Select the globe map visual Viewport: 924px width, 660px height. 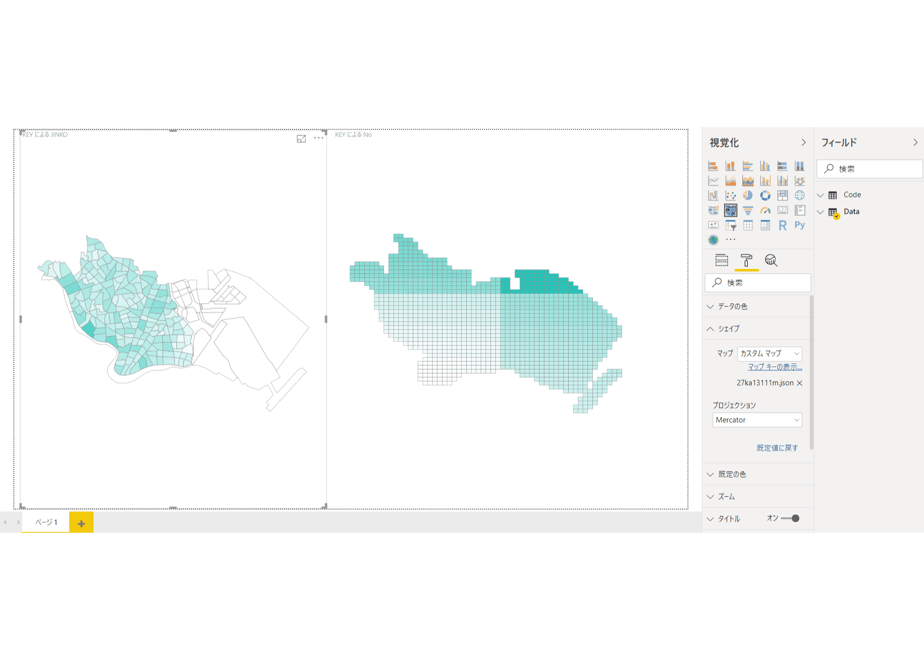click(800, 195)
